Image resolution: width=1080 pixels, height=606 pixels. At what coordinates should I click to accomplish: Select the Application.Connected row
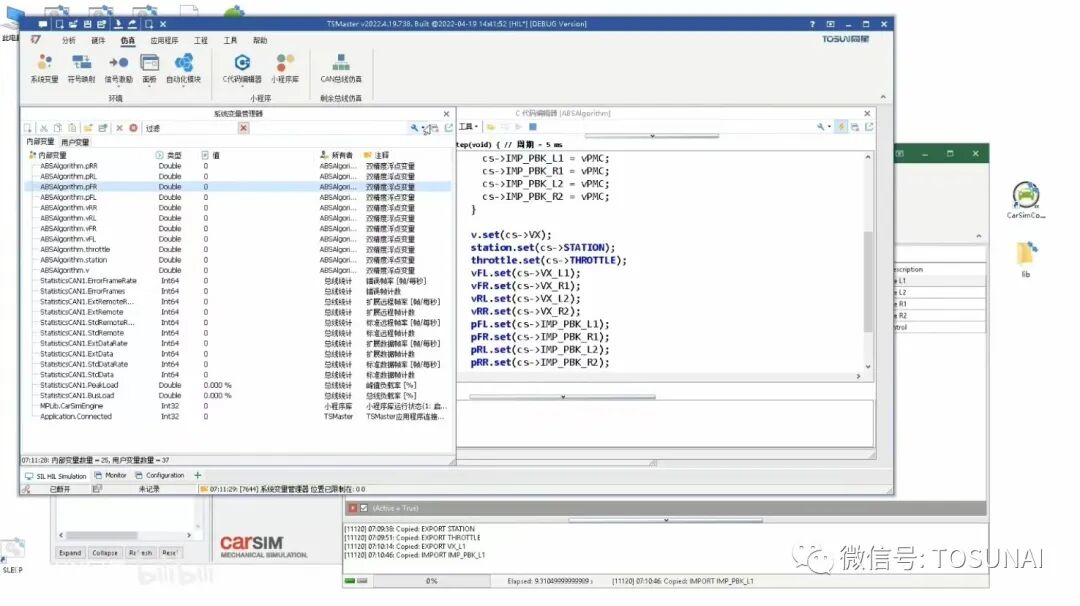[238, 417]
